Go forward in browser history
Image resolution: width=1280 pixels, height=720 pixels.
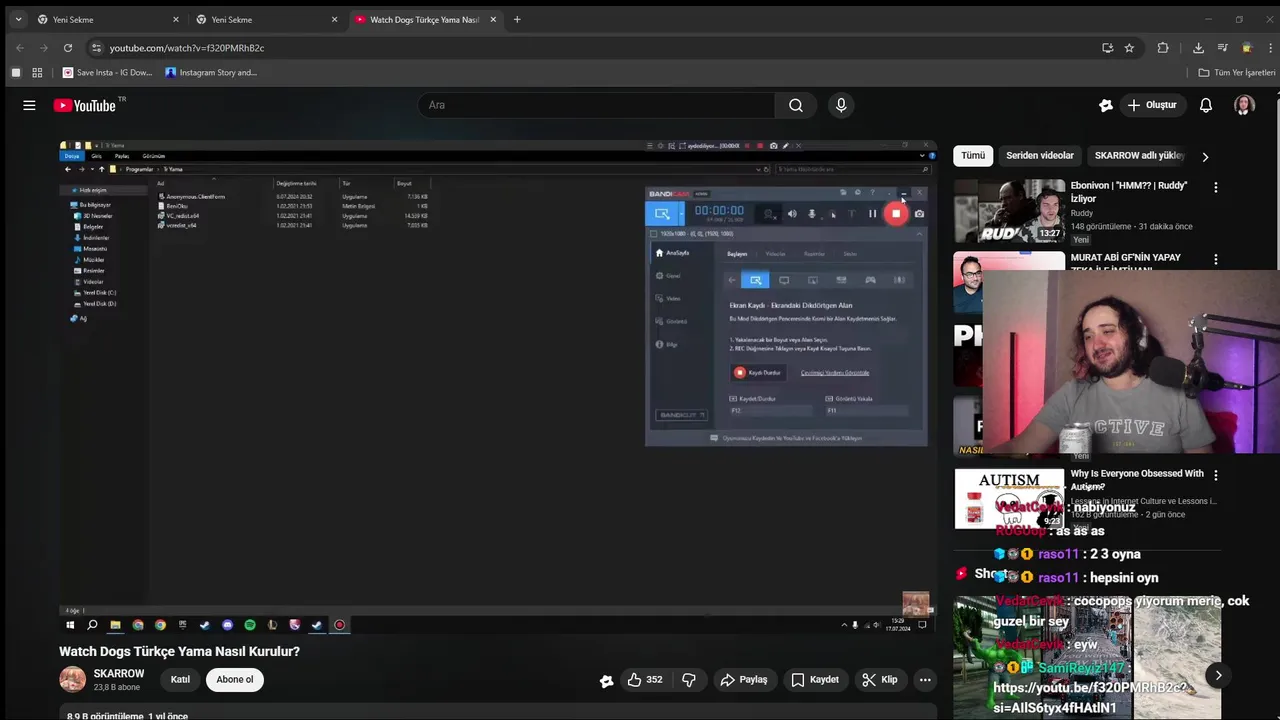point(44,48)
